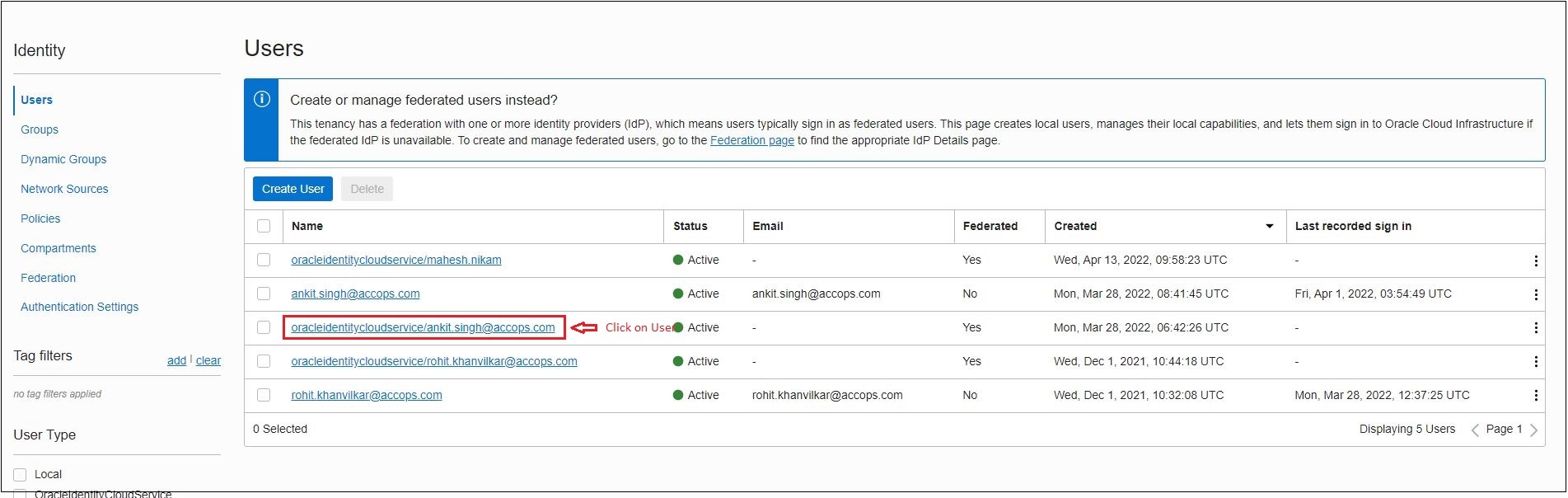Image resolution: width=1568 pixels, height=498 pixels.
Task: Open user oracleidentitycloudservice/ankit.singh@accops.com
Action: click(x=423, y=327)
